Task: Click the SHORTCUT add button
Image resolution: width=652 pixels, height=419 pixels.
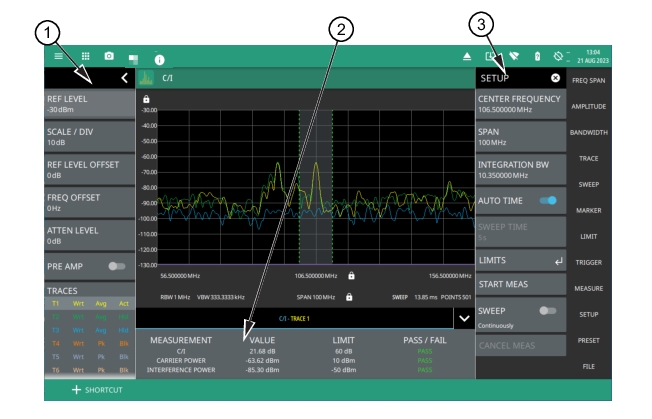Action: pos(96,390)
